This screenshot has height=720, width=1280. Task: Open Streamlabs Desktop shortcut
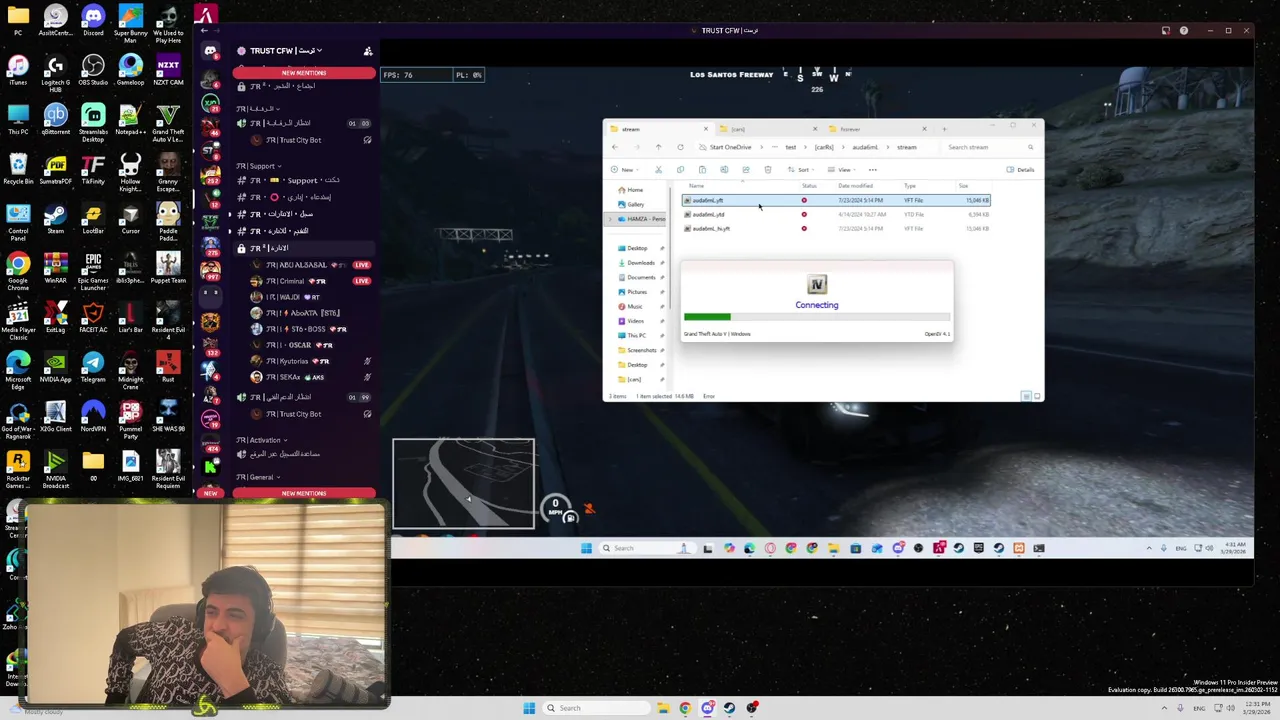(x=93, y=120)
